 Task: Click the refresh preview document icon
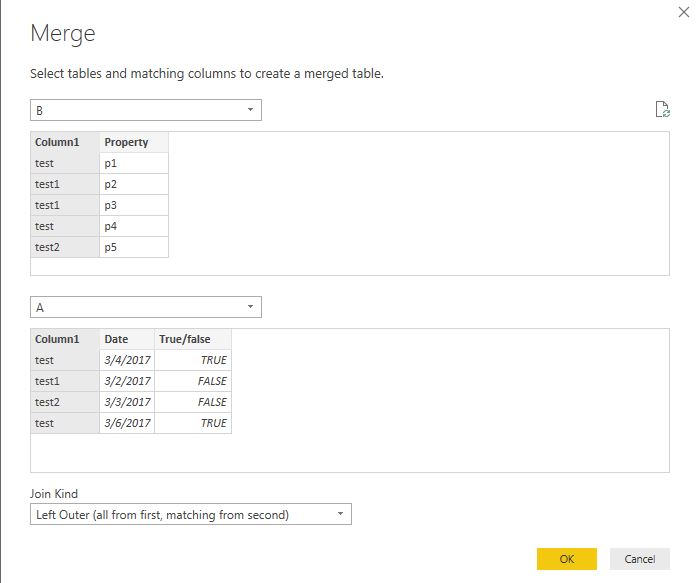point(663,109)
